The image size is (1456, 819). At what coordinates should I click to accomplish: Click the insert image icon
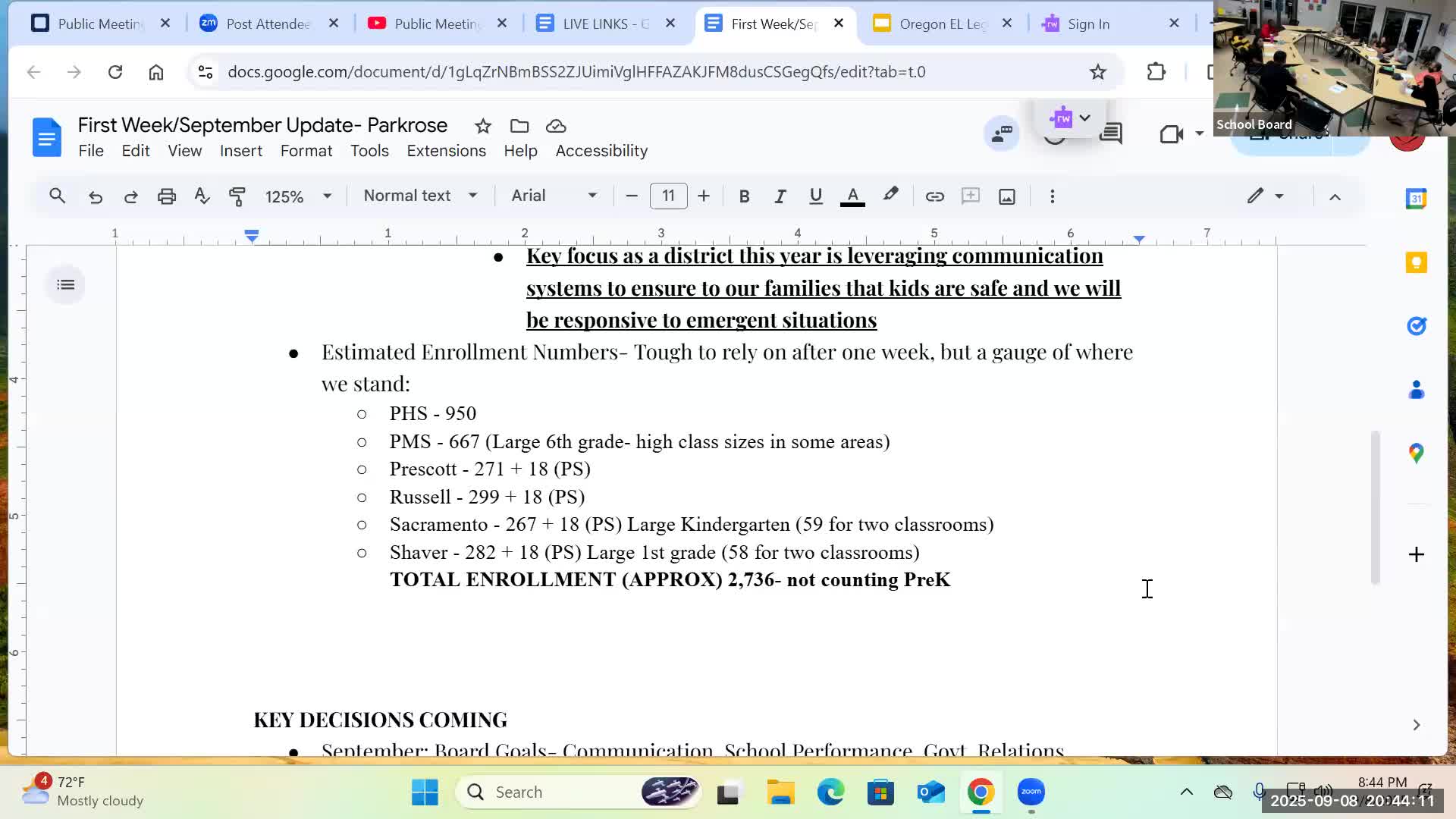(1006, 196)
